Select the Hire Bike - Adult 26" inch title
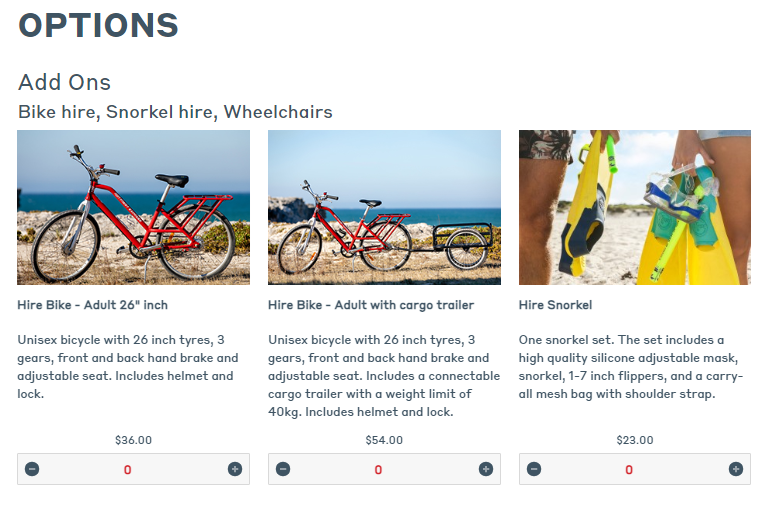Screen dimensions: 772x505 coord(93,305)
